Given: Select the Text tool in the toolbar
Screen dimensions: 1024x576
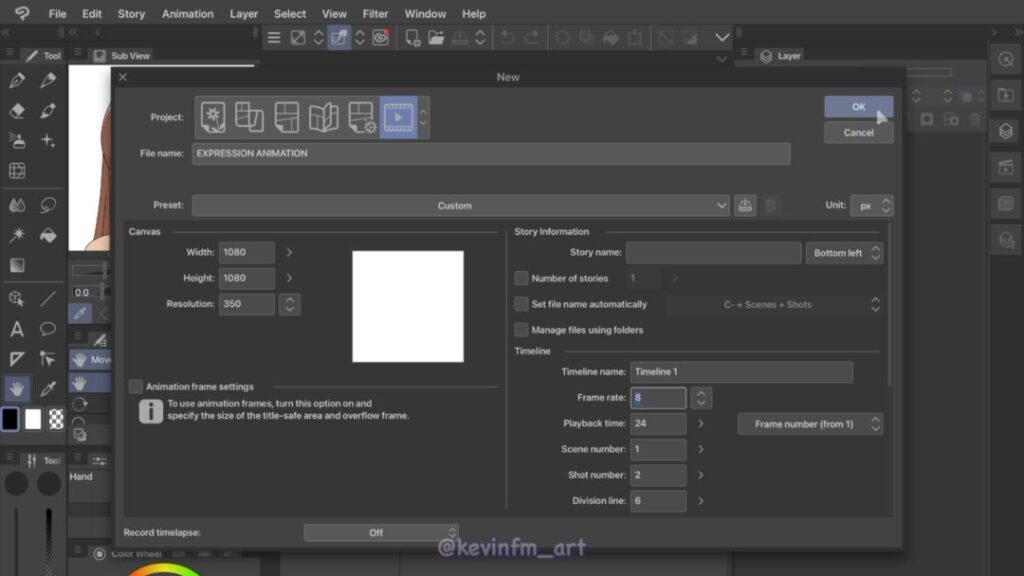Looking at the screenshot, I should (x=17, y=329).
